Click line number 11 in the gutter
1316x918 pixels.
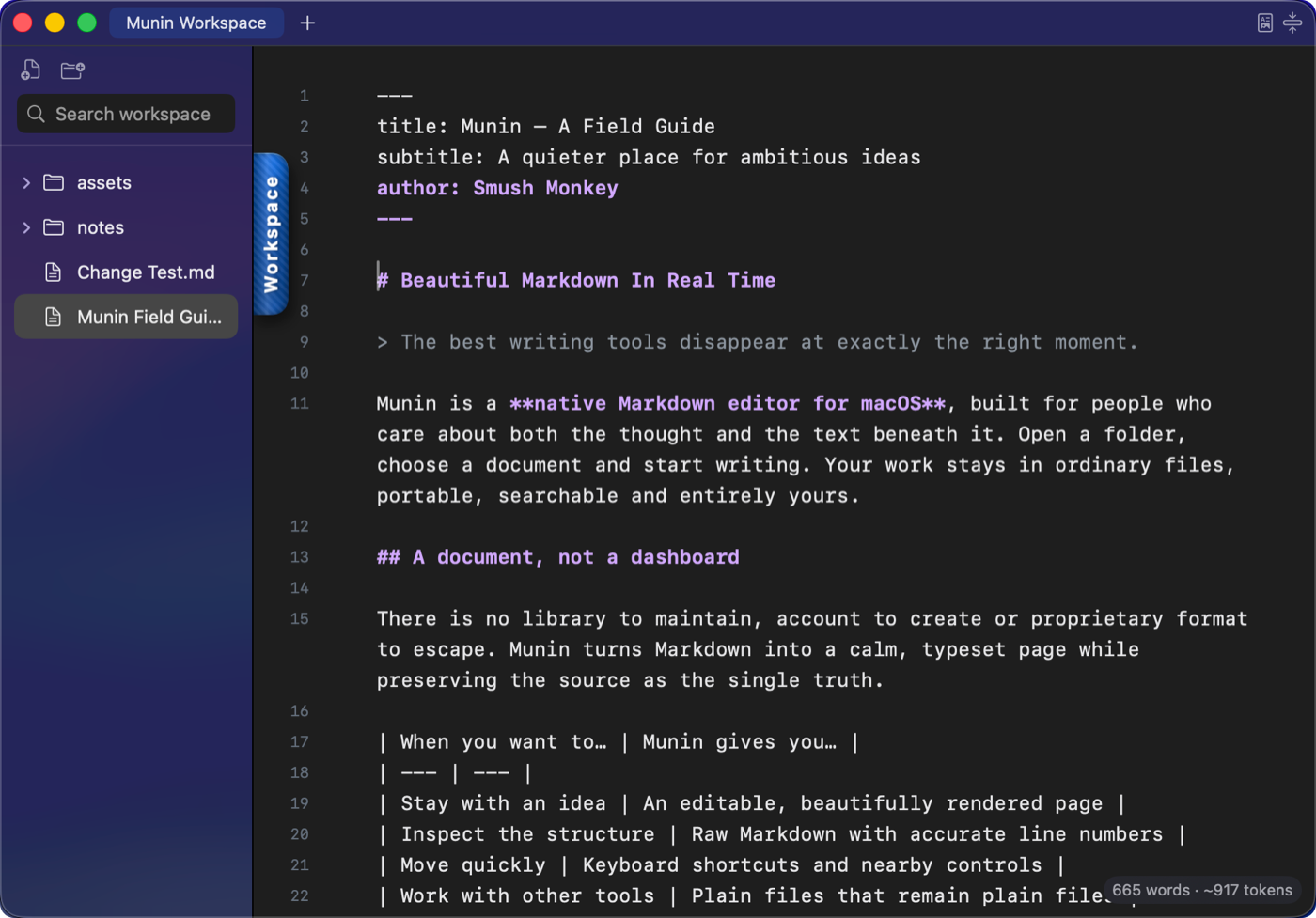pyautogui.click(x=299, y=403)
